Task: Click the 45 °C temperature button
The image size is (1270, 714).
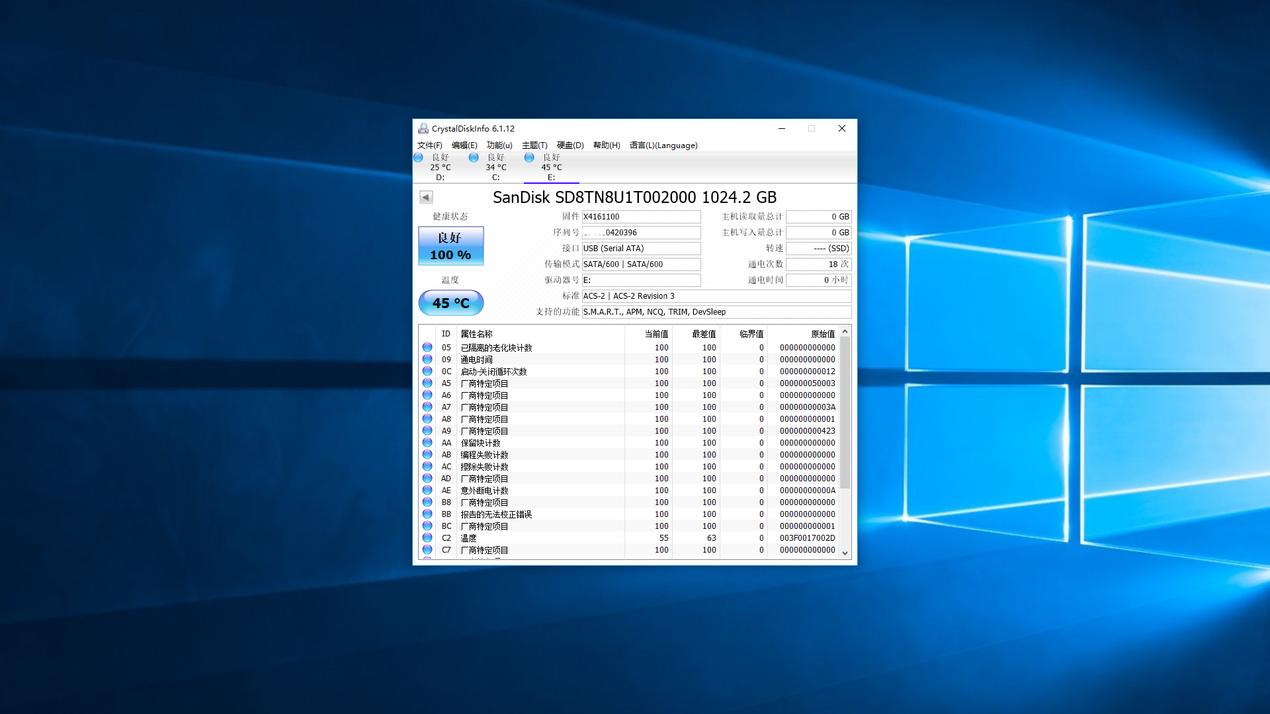Action: click(450, 303)
